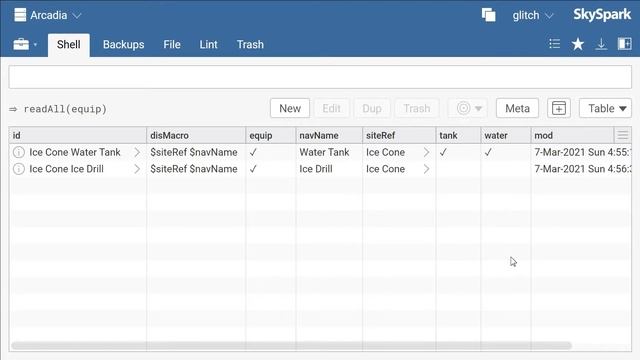Open siteRef chevron in Water Tank row
Image resolution: width=640 pixels, height=360 pixels.
[426, 152]
